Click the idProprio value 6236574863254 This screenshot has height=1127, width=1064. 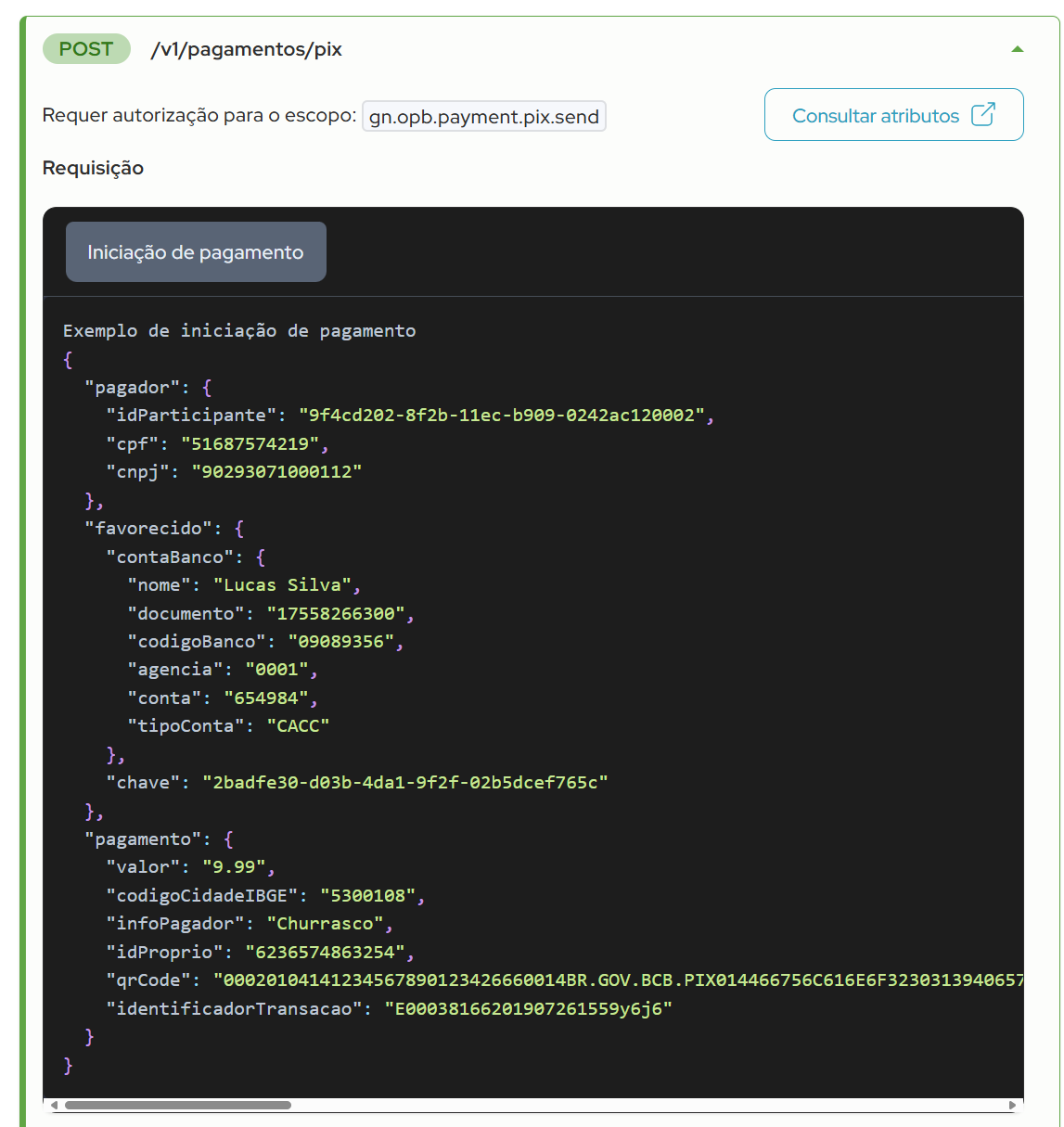point(325,952)
